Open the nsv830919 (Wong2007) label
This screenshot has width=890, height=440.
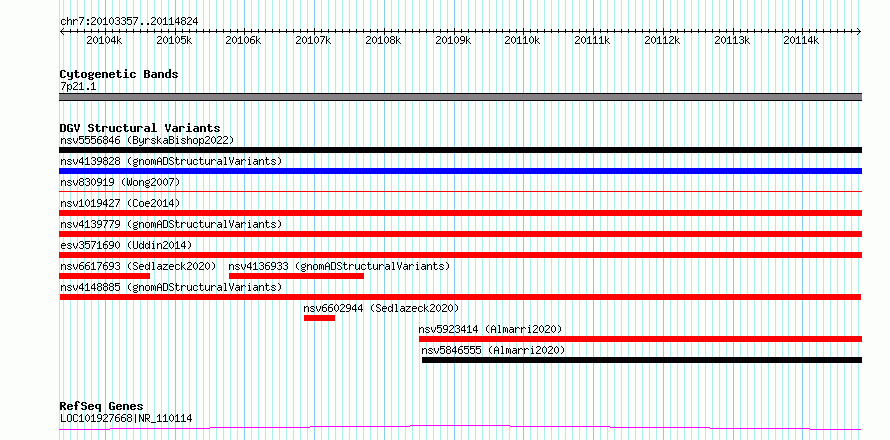120,182
